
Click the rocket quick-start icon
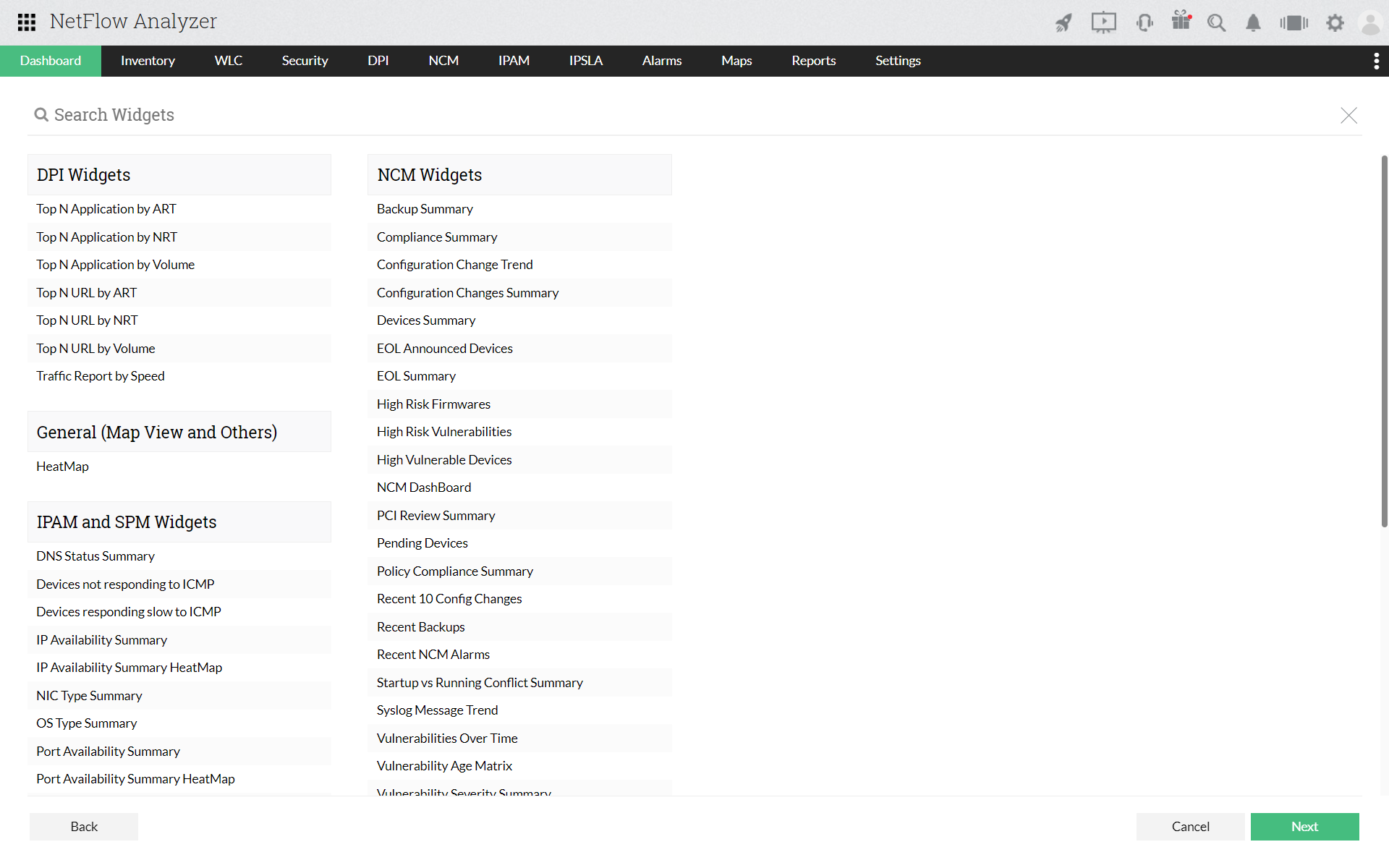point(1063,23)
